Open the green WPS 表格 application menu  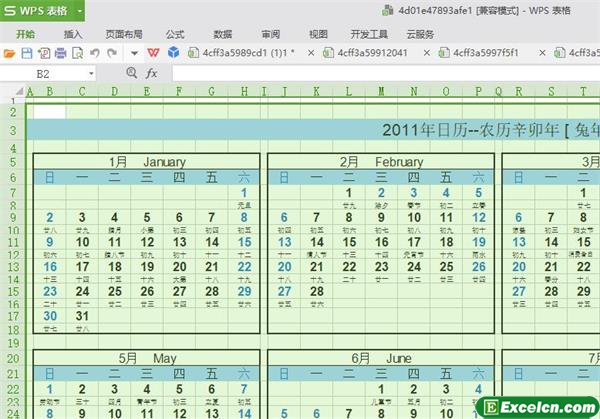click(x=42, y=12)
